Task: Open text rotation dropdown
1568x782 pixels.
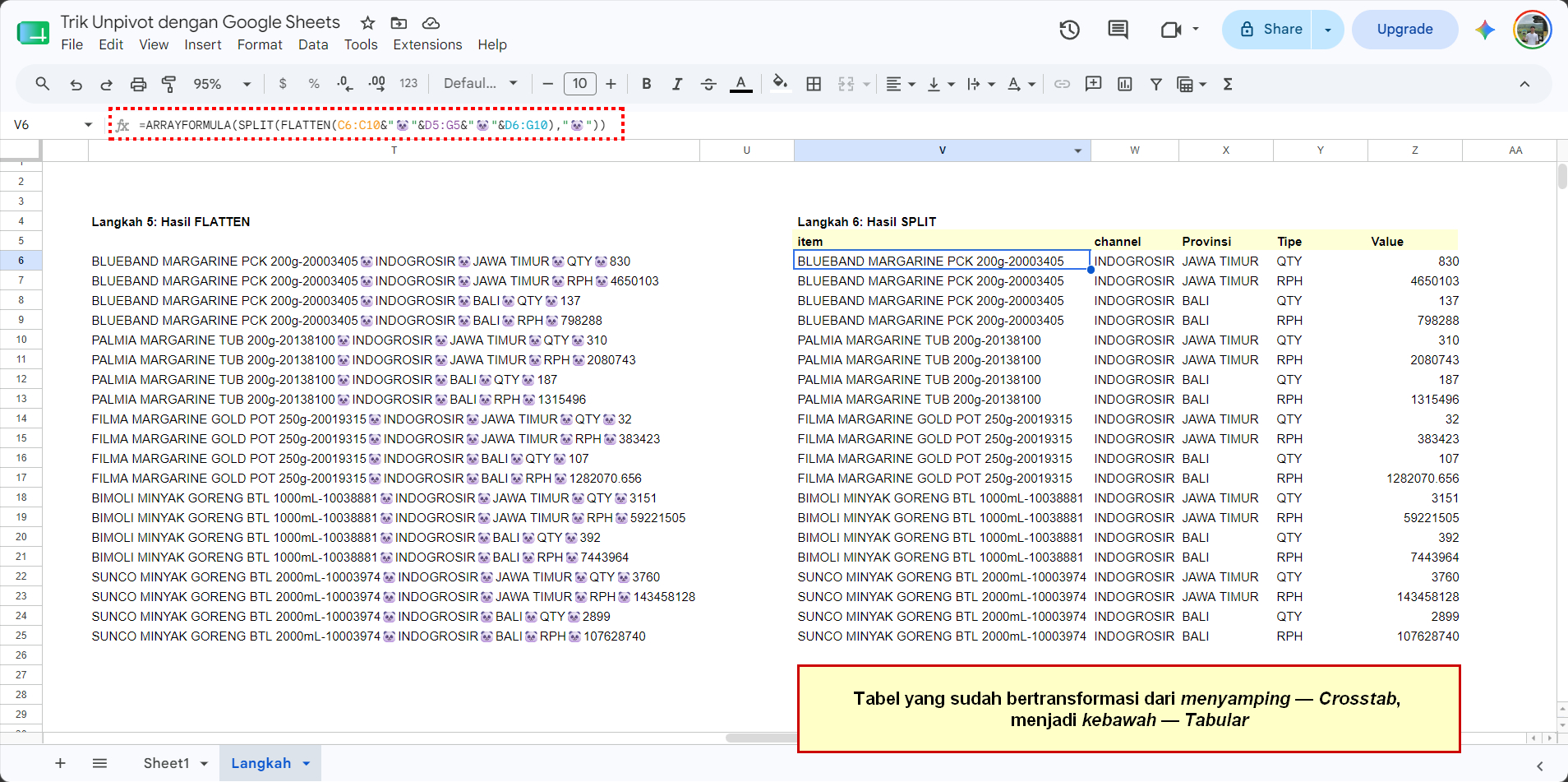Action: pyautogui.click(x=1022, y=84)
